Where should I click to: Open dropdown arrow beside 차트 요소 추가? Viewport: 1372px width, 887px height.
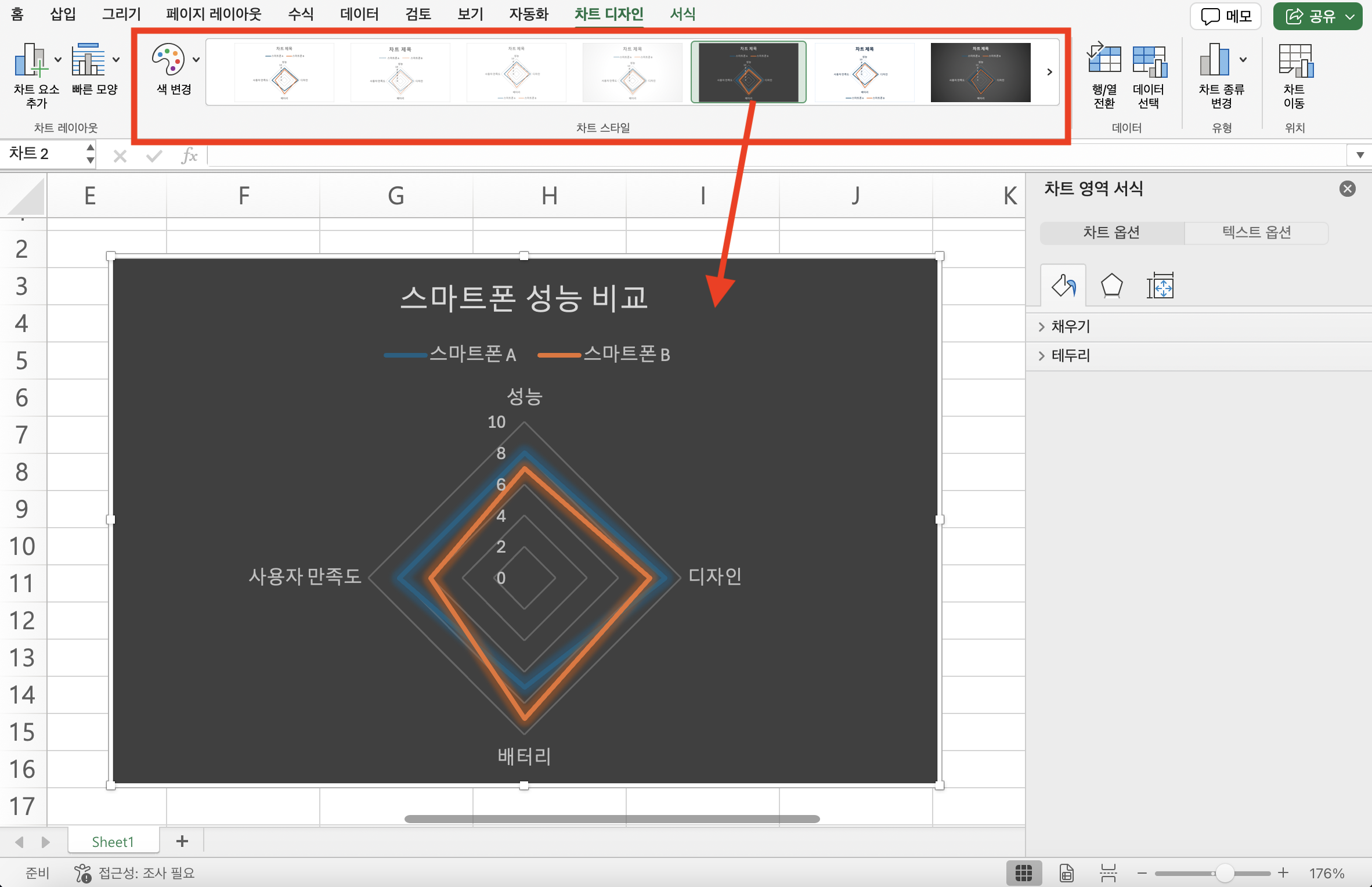pyautogui.click(x=58, y=59)
